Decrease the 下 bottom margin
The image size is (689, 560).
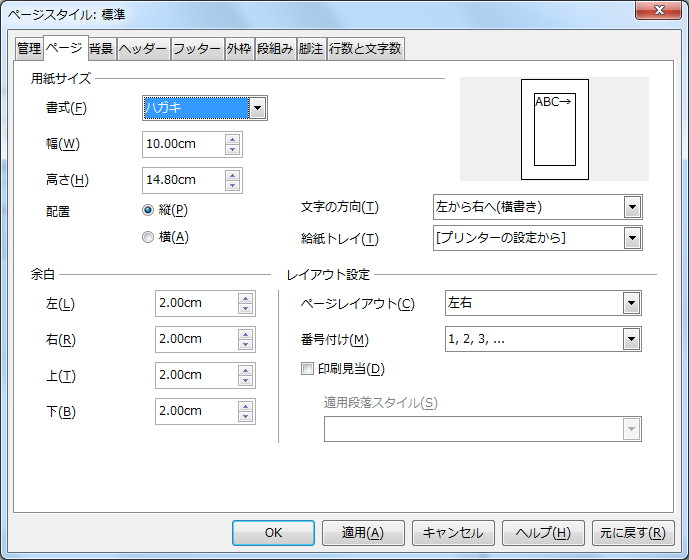[x=246, y=417]
